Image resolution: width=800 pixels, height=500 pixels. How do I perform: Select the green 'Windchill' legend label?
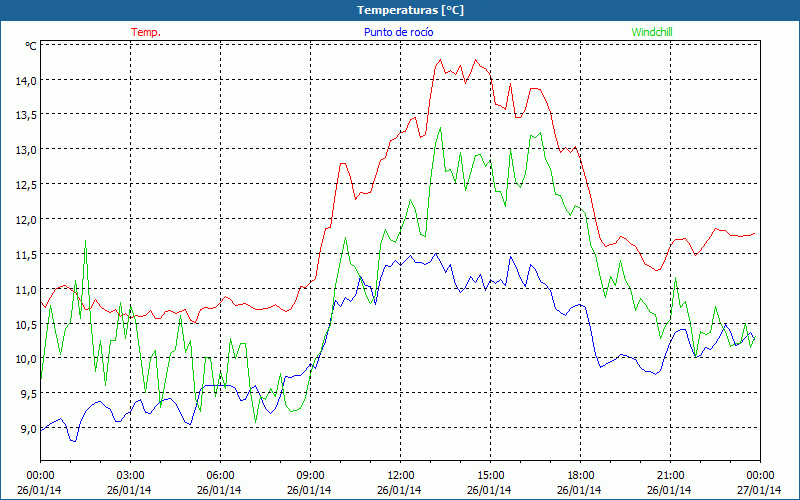652,32
